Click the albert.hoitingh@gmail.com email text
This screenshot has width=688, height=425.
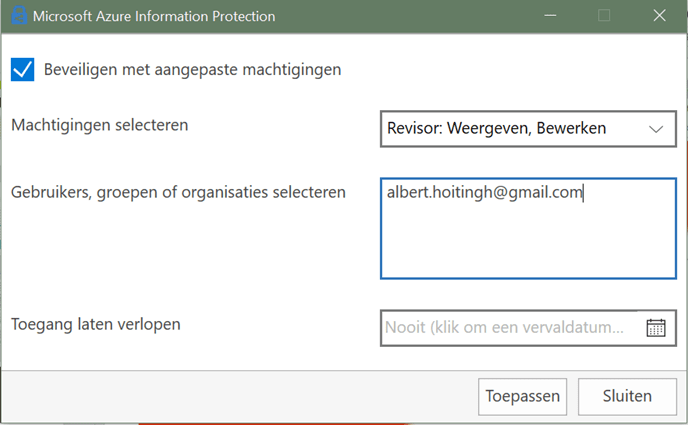click(484, 193)
